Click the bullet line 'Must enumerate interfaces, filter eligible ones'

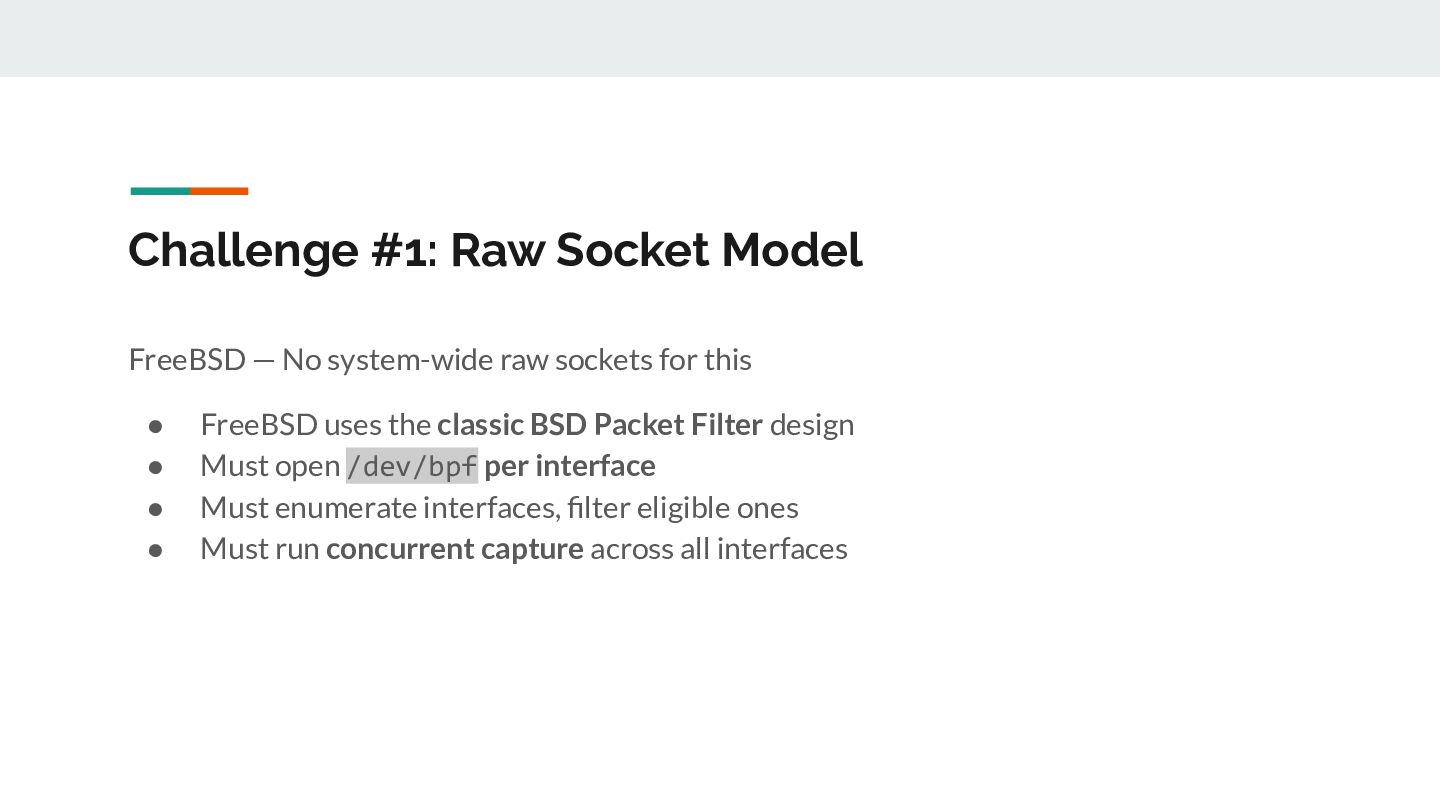[x=499, y=507]
